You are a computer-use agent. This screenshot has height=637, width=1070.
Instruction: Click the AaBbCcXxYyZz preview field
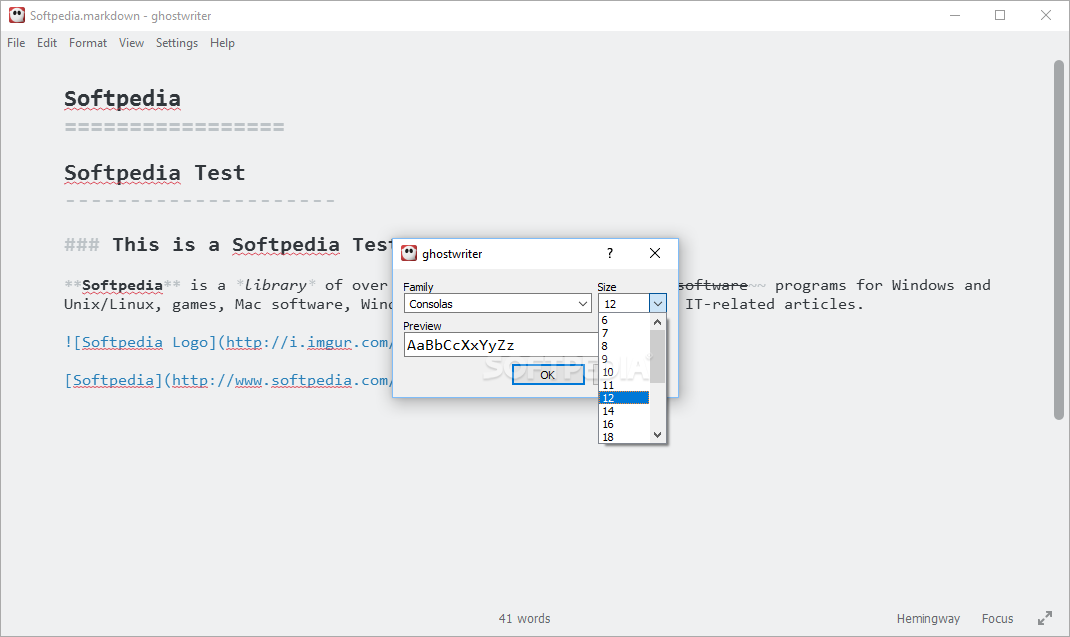pos(500,345)
